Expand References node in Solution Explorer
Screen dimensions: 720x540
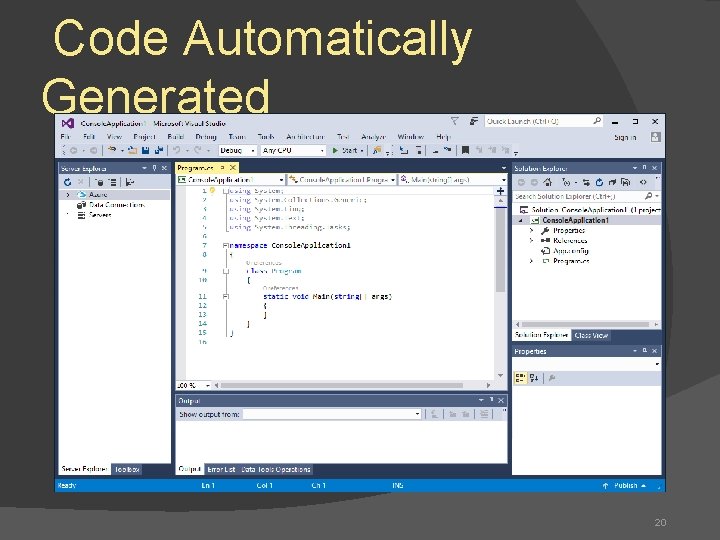pyautogui.click(x=531, y=241)
